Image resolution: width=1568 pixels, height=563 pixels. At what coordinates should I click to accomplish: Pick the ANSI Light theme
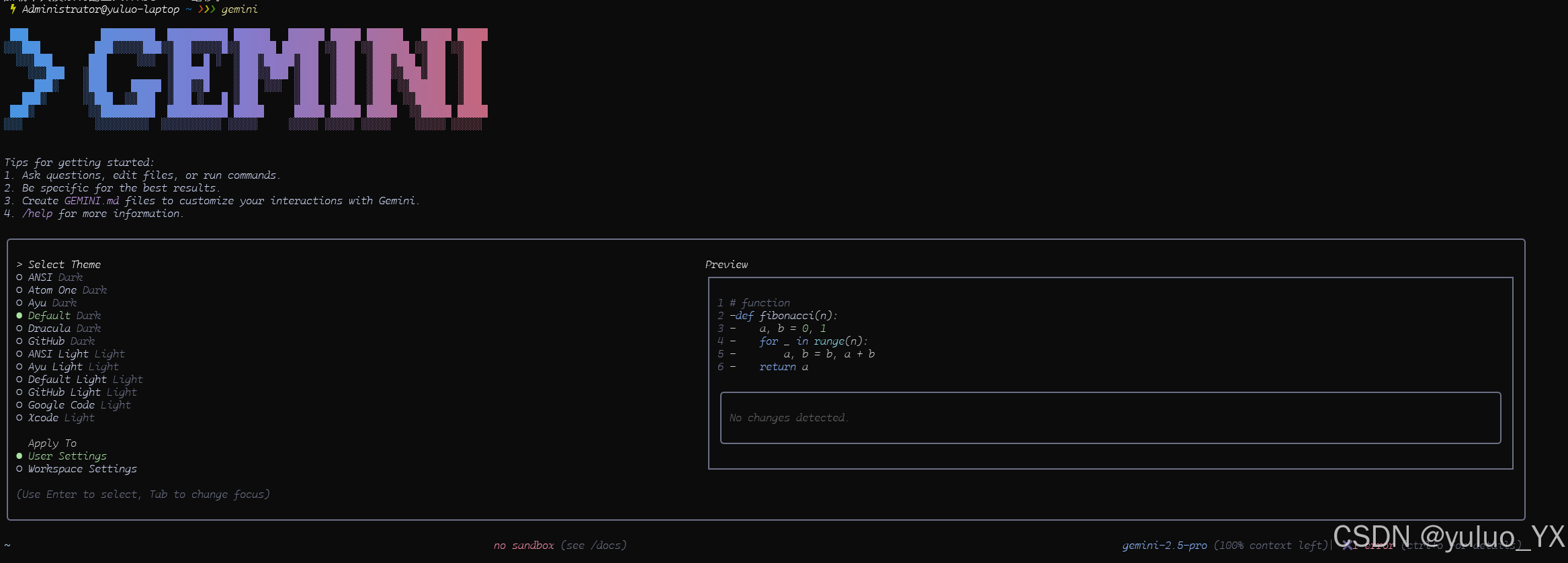71,354
